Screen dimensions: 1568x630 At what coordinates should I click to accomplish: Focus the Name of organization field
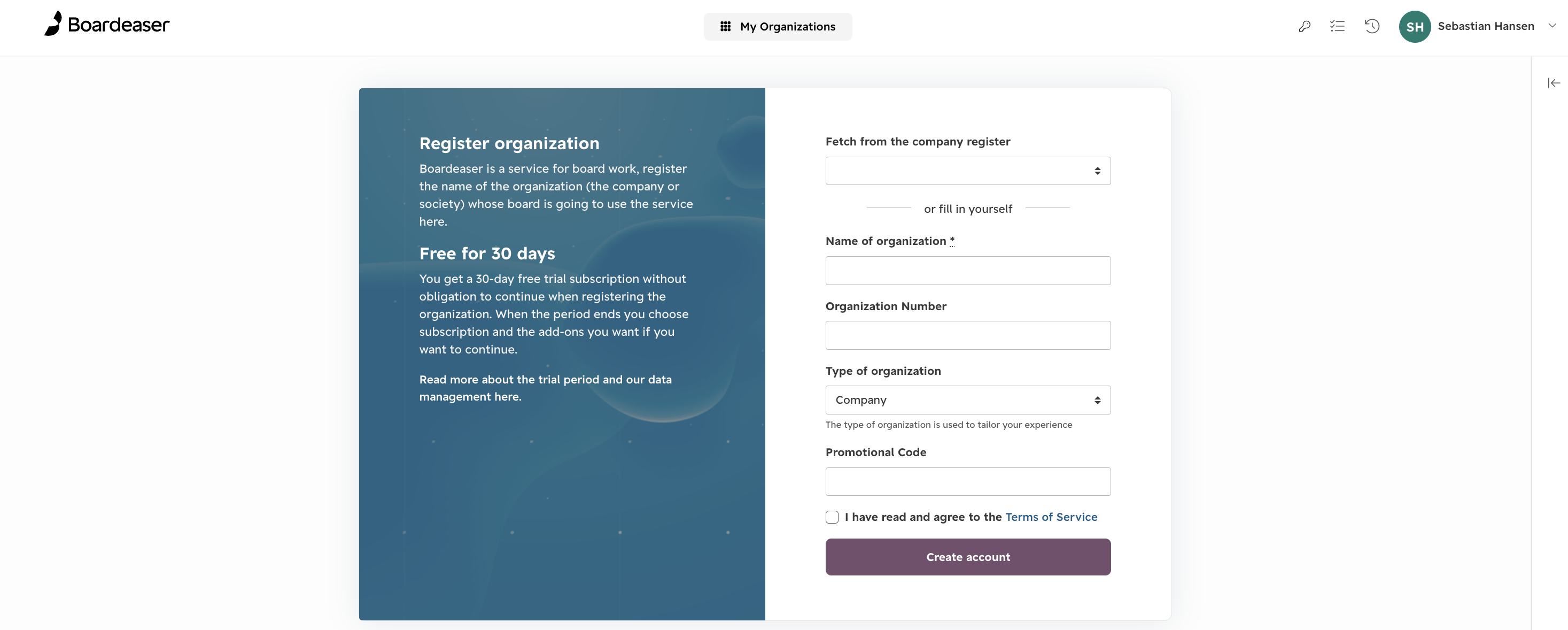click(x=968, y=271)
